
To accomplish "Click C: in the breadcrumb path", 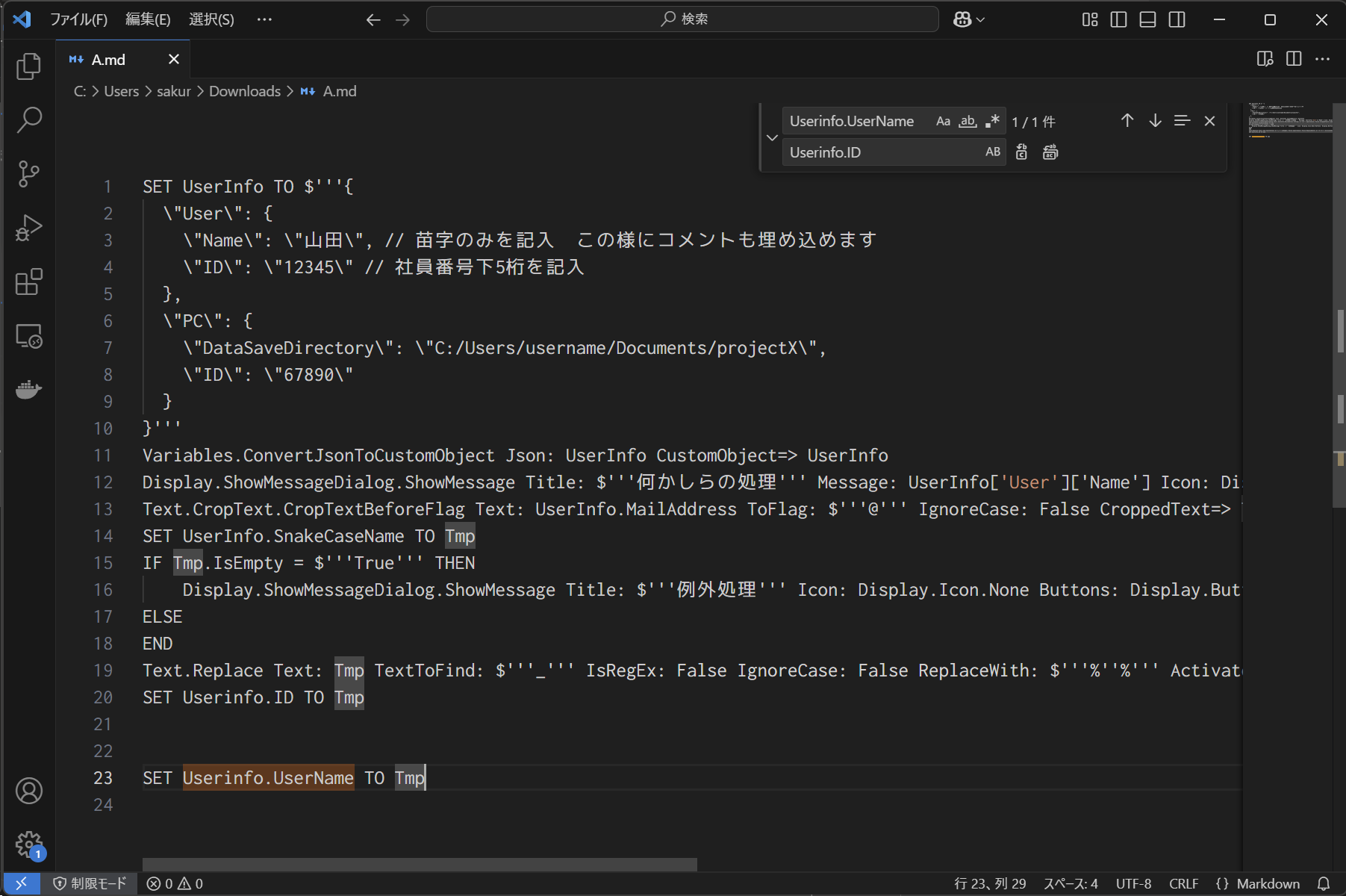I will 80,91.
